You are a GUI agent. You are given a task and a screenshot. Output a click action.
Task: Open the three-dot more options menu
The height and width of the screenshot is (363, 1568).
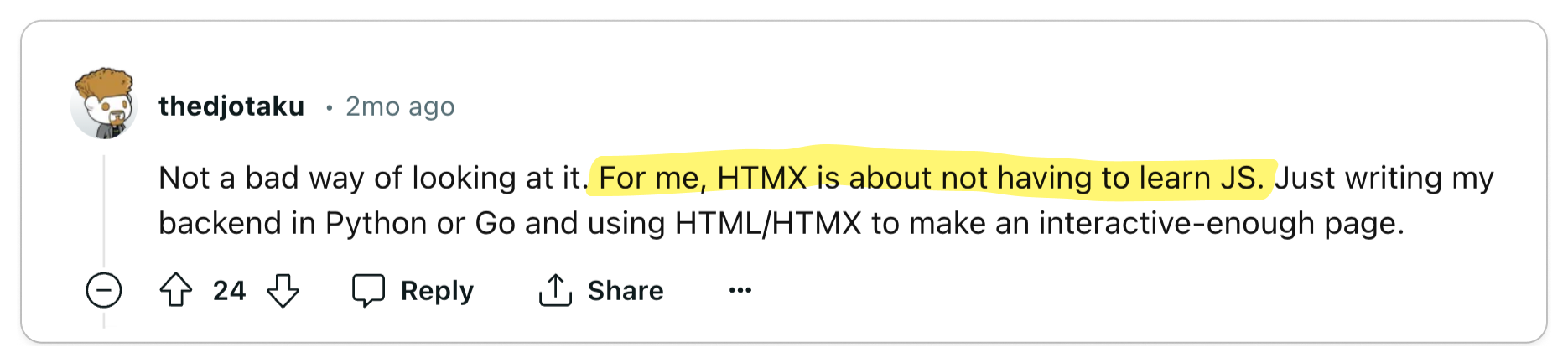740,291
